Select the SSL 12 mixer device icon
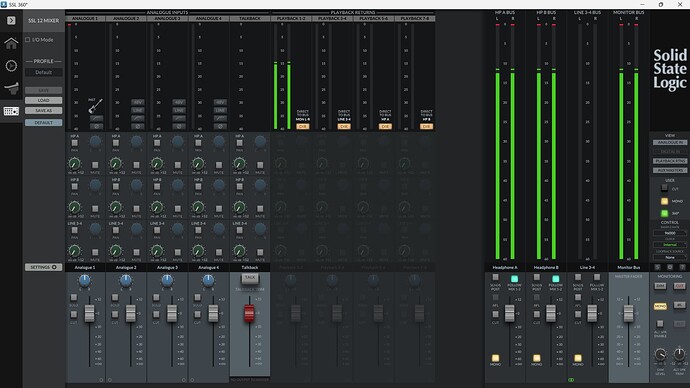 11,111
